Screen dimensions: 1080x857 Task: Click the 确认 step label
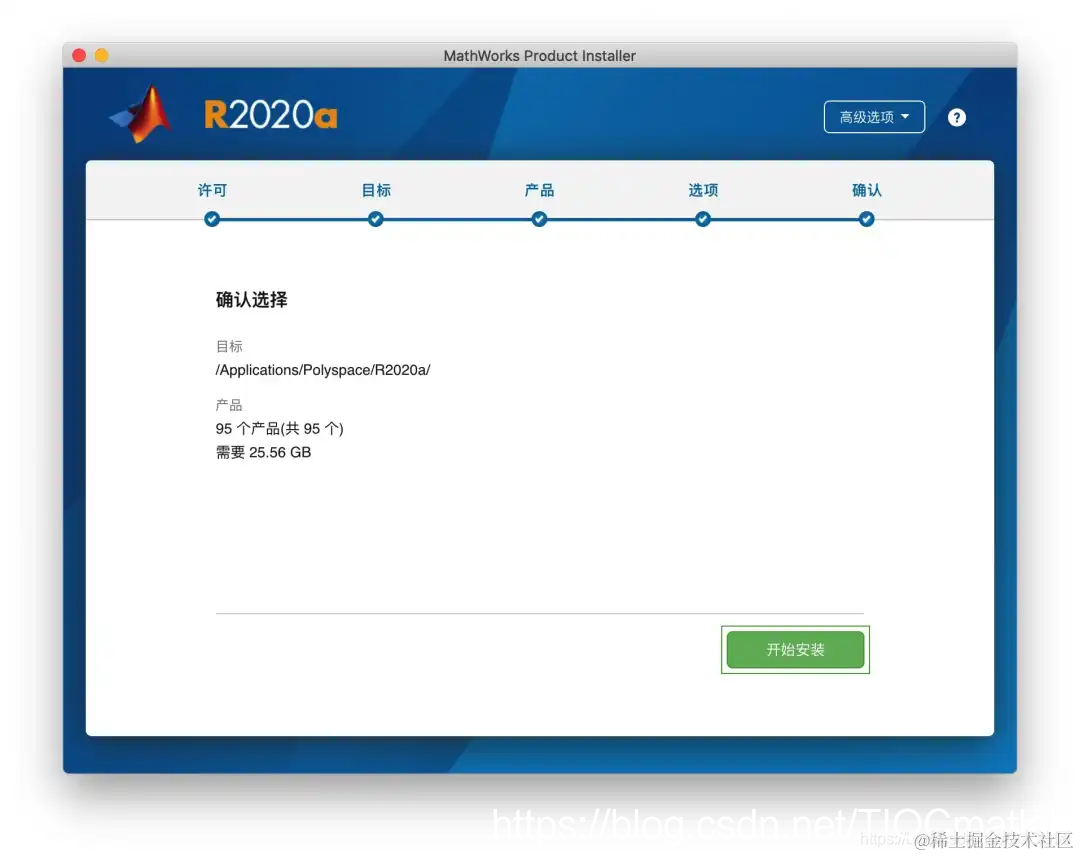[x=866, y=190]
